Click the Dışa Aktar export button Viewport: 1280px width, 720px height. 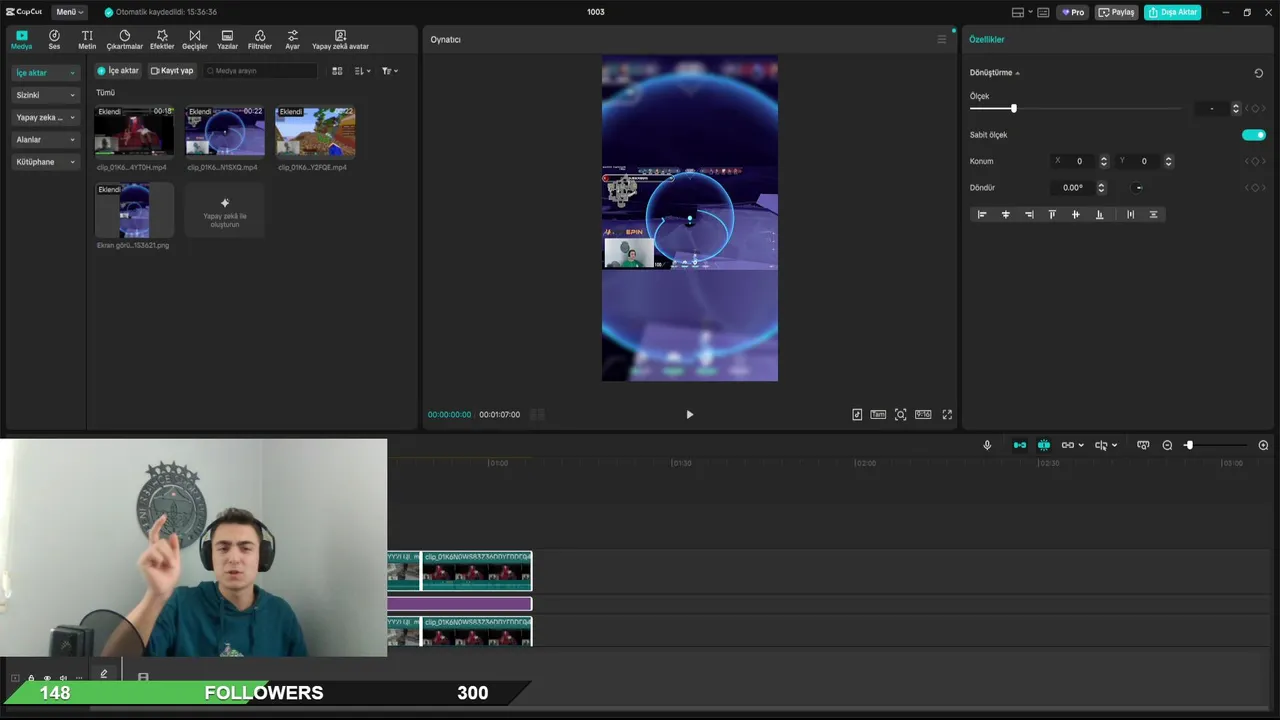1172,12
